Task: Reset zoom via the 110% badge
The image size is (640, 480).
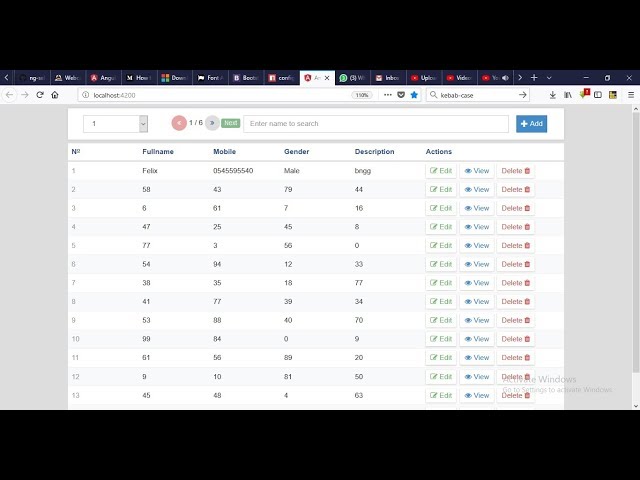Action: coord(362,95)
